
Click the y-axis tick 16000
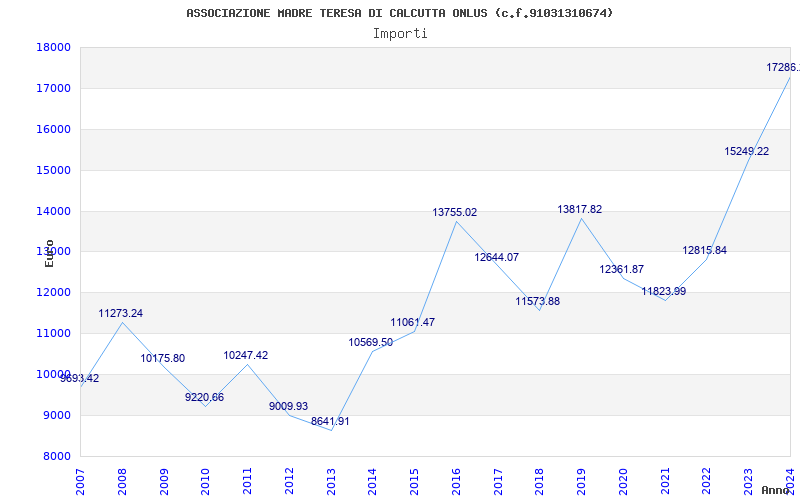tap(53, 129)
